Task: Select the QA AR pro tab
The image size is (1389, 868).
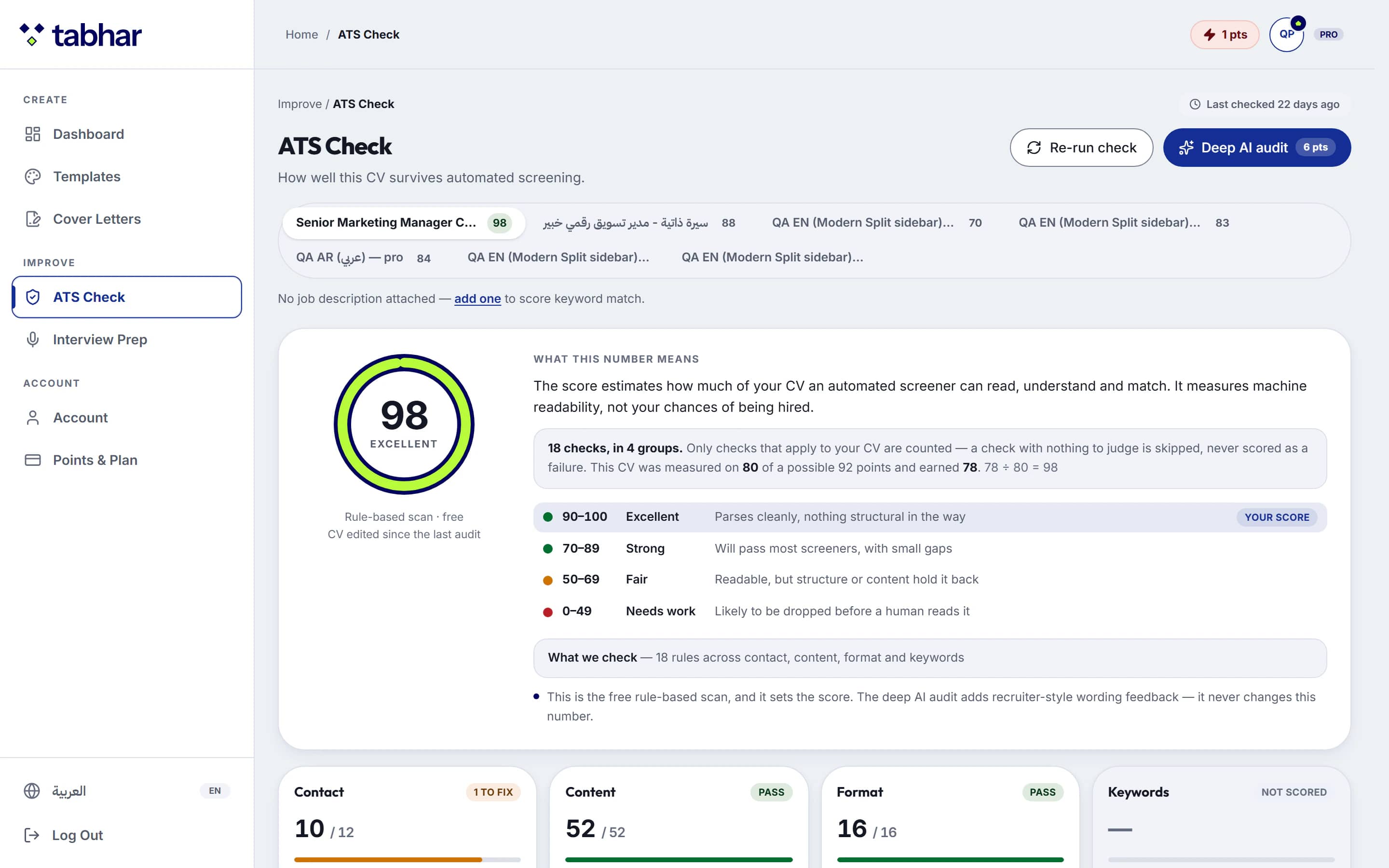Action: click(363, 258)
